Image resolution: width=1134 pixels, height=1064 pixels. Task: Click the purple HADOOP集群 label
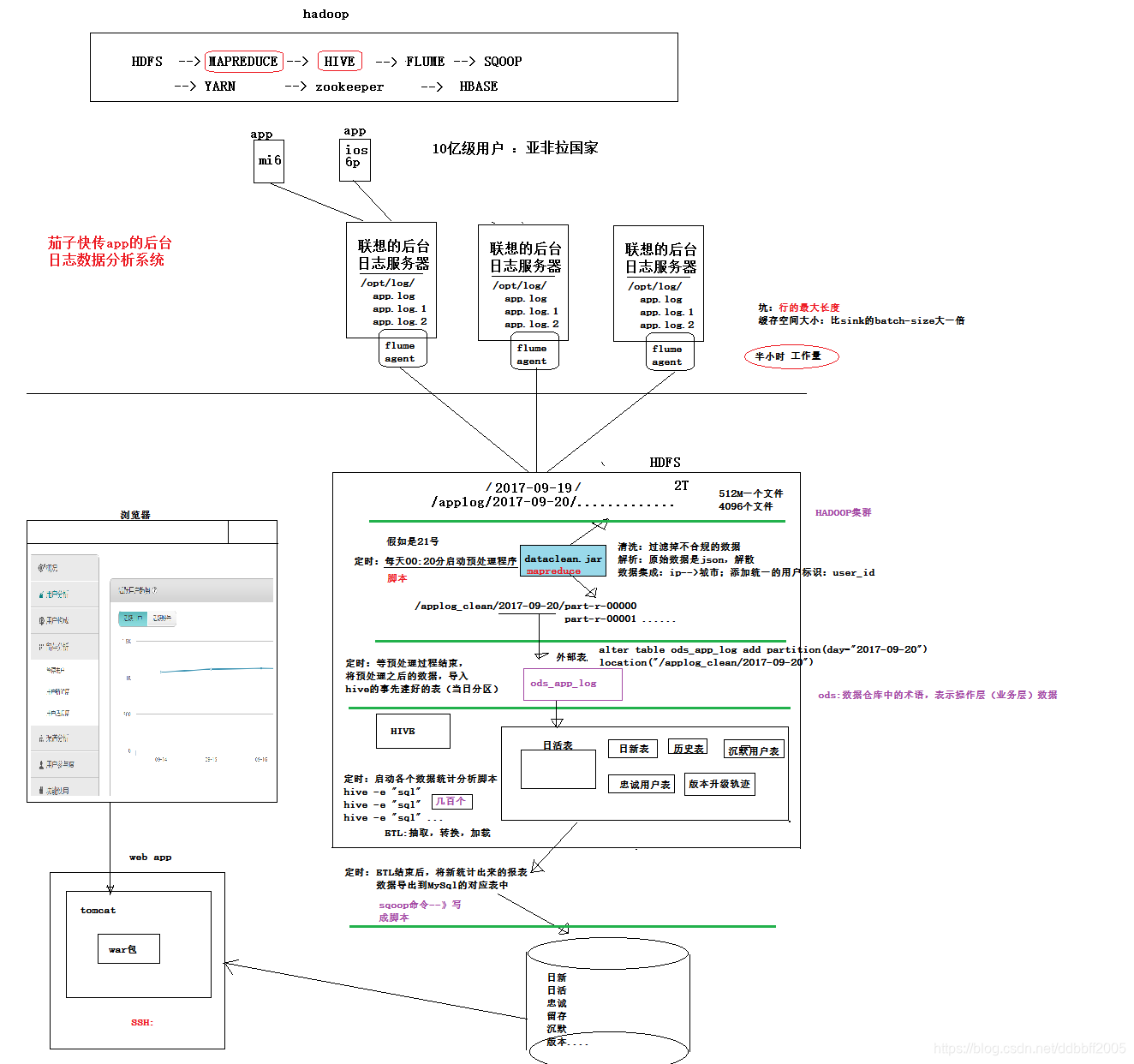[x=843, y=512]
